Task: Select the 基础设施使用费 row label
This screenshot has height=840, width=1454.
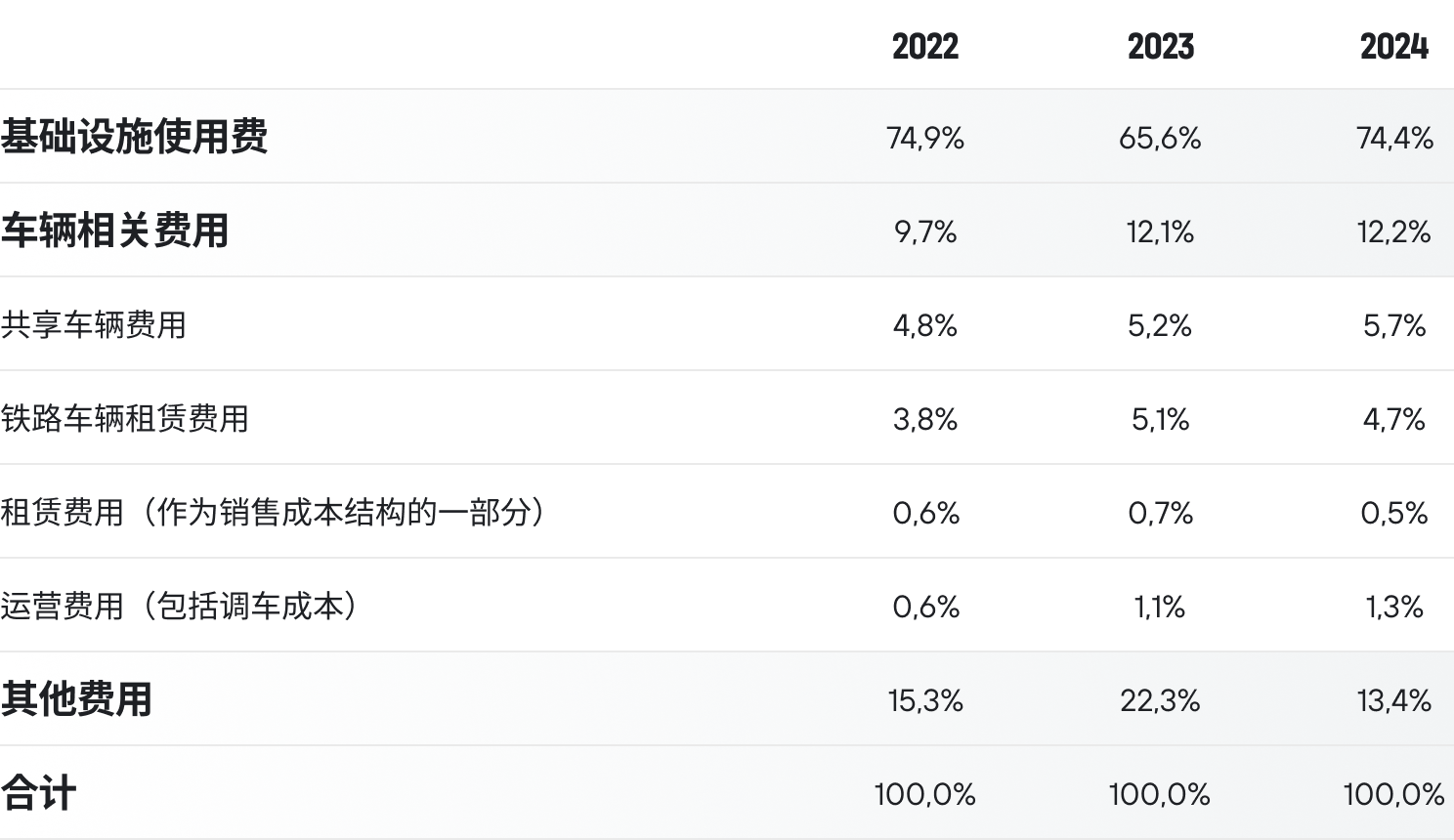Action: point(134,136)
